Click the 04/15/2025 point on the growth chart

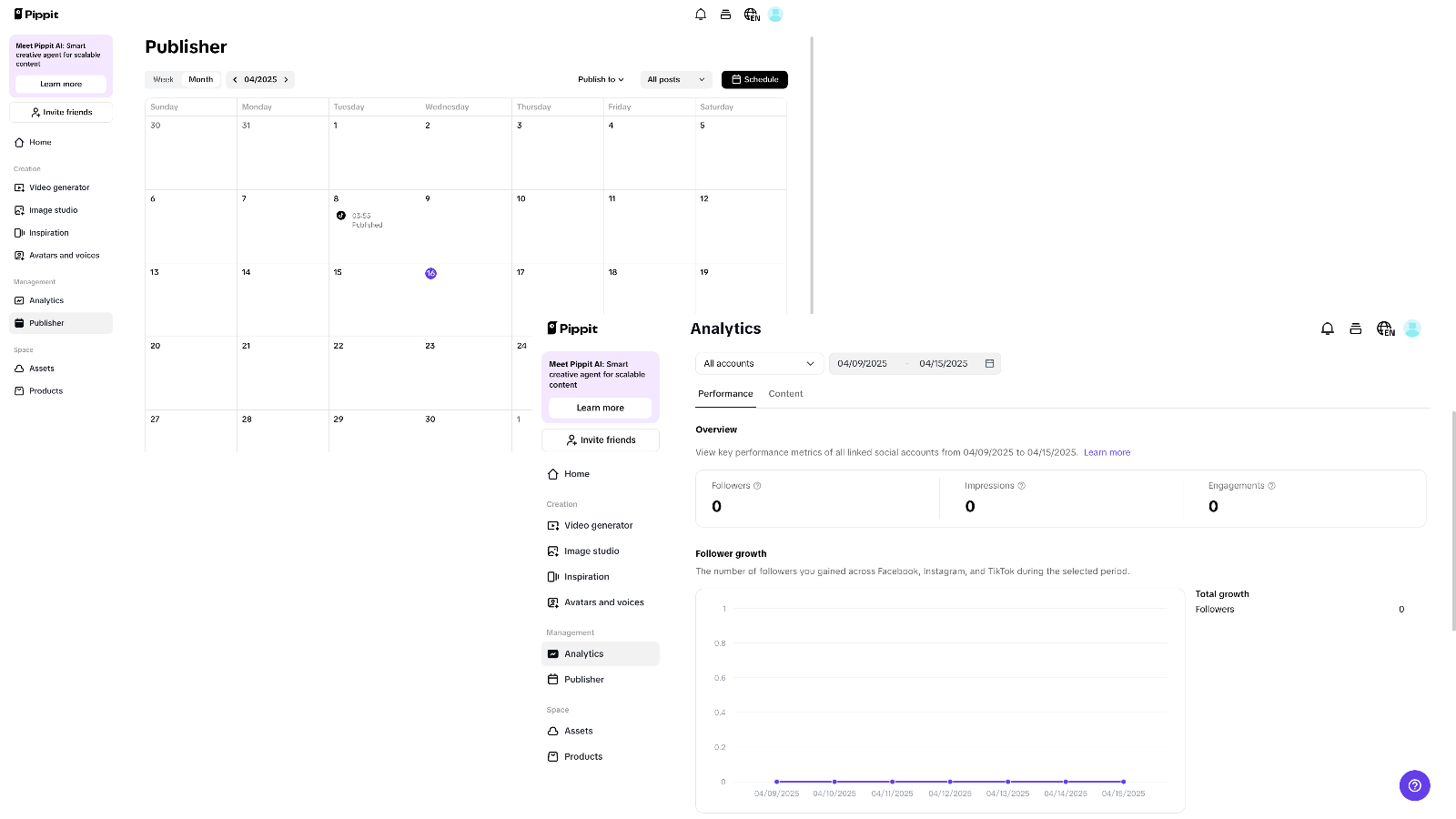[1123, 782]
